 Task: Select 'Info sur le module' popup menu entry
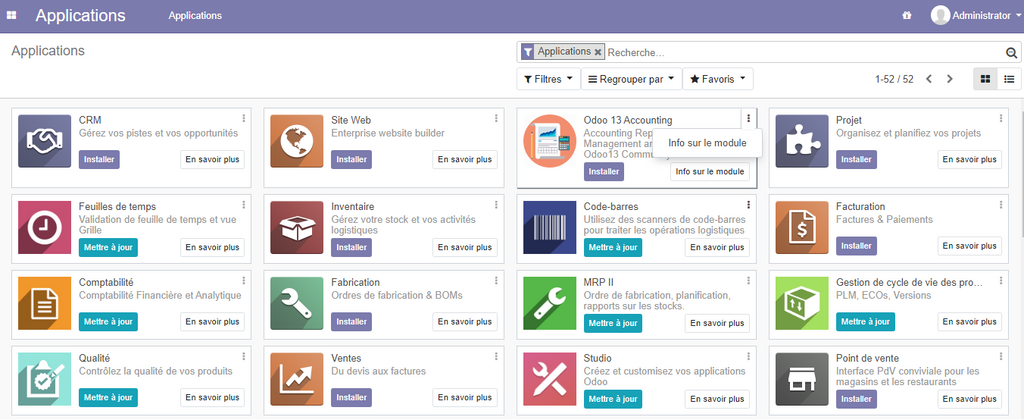(x=707, y=143)
